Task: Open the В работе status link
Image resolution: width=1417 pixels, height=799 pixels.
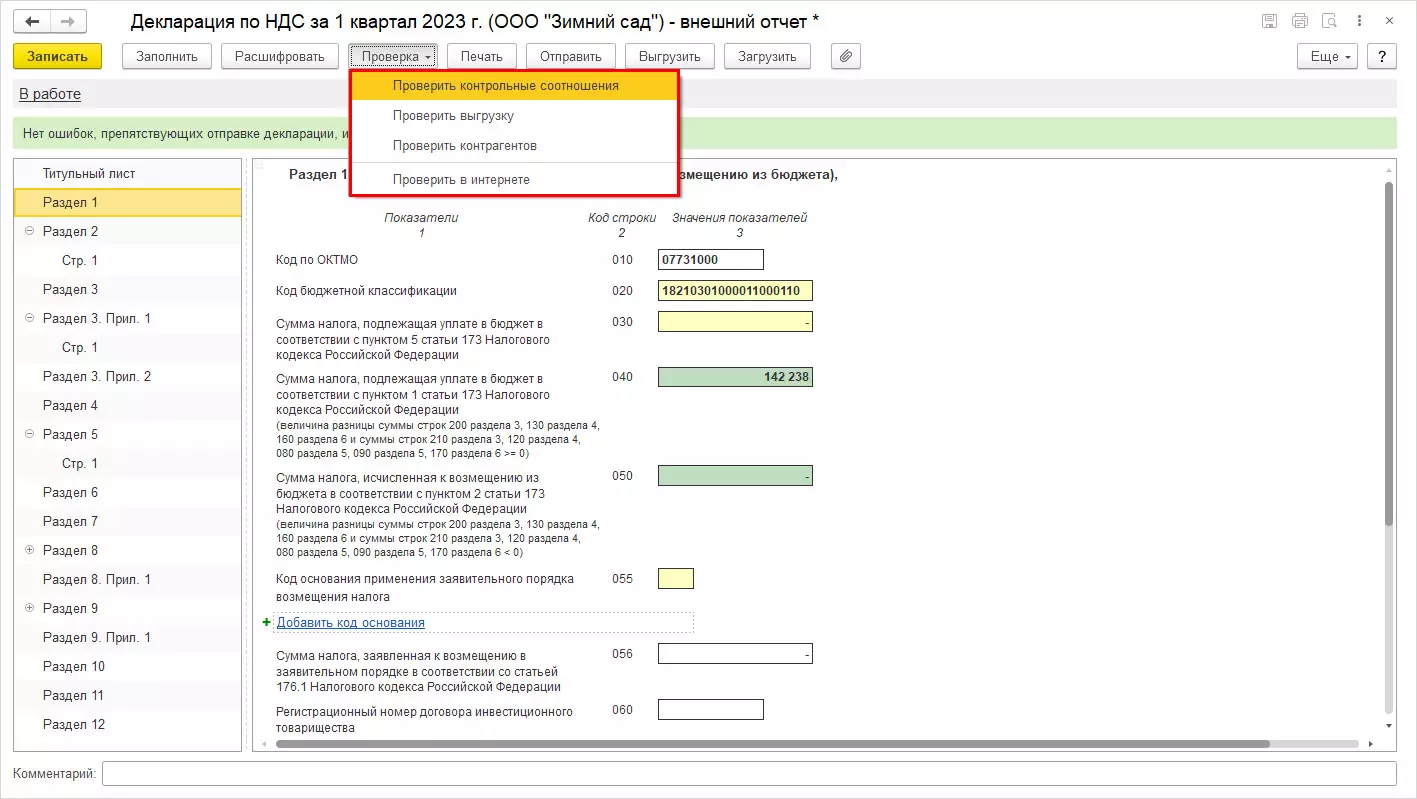Action: (x=50, y=94)
